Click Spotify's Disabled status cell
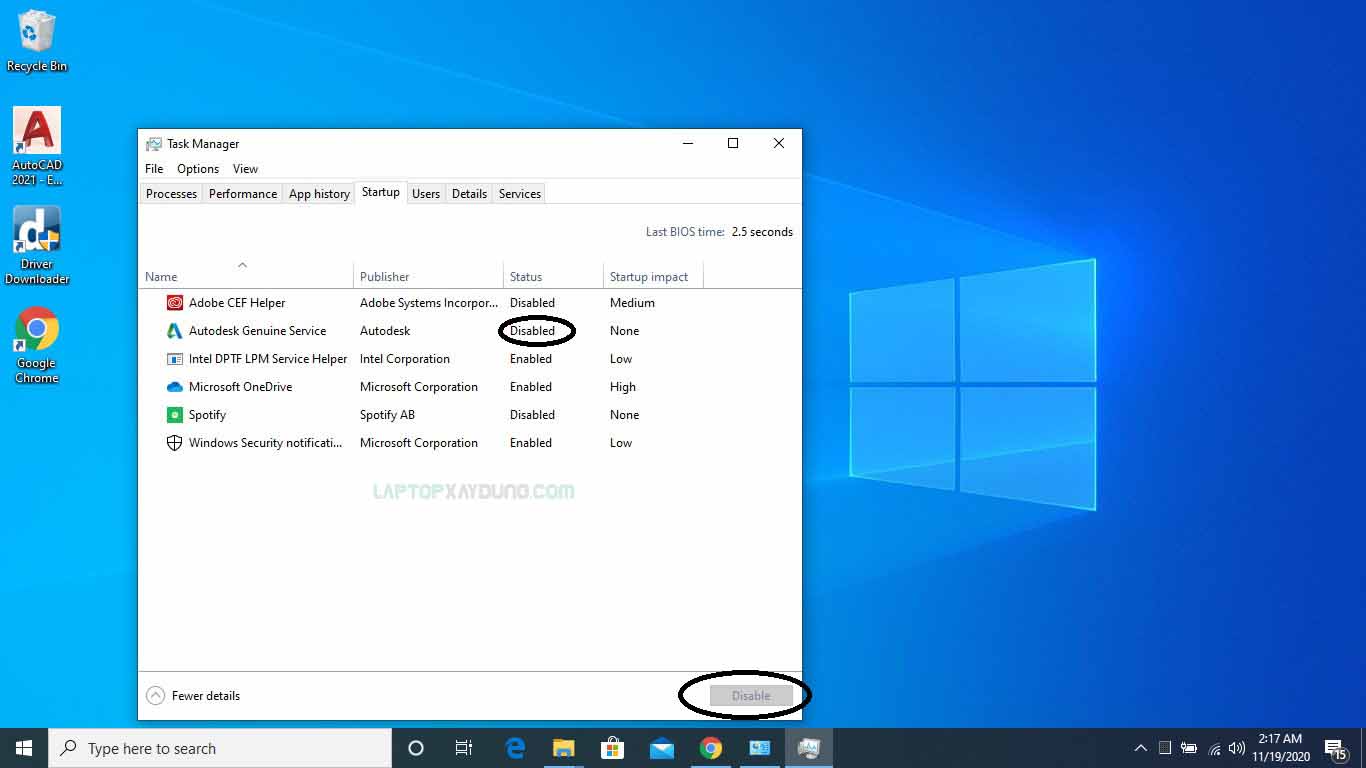 point(532,415)
